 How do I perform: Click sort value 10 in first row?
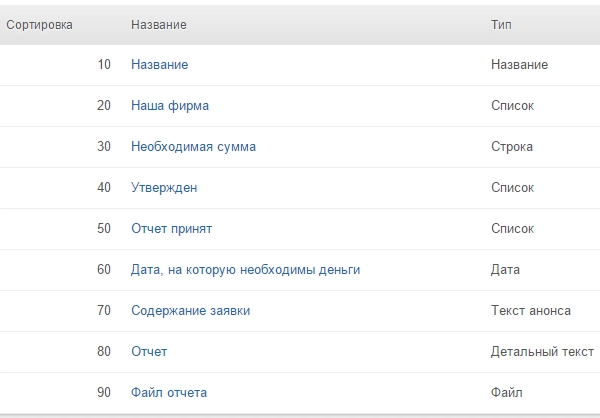pyautogui.click(x=104, y=65)
